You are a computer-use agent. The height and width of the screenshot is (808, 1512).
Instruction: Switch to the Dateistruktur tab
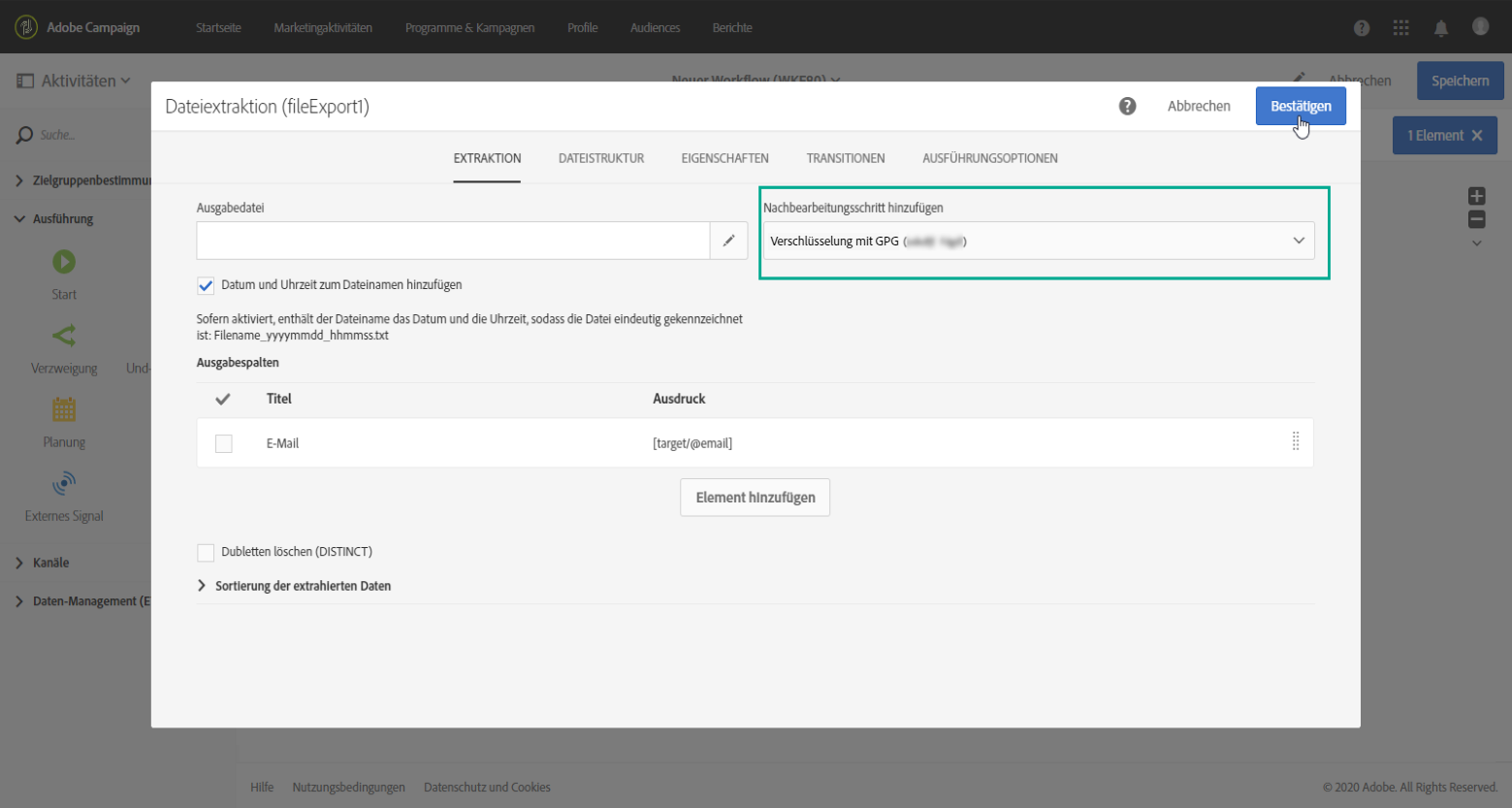(x=601, y=158)
